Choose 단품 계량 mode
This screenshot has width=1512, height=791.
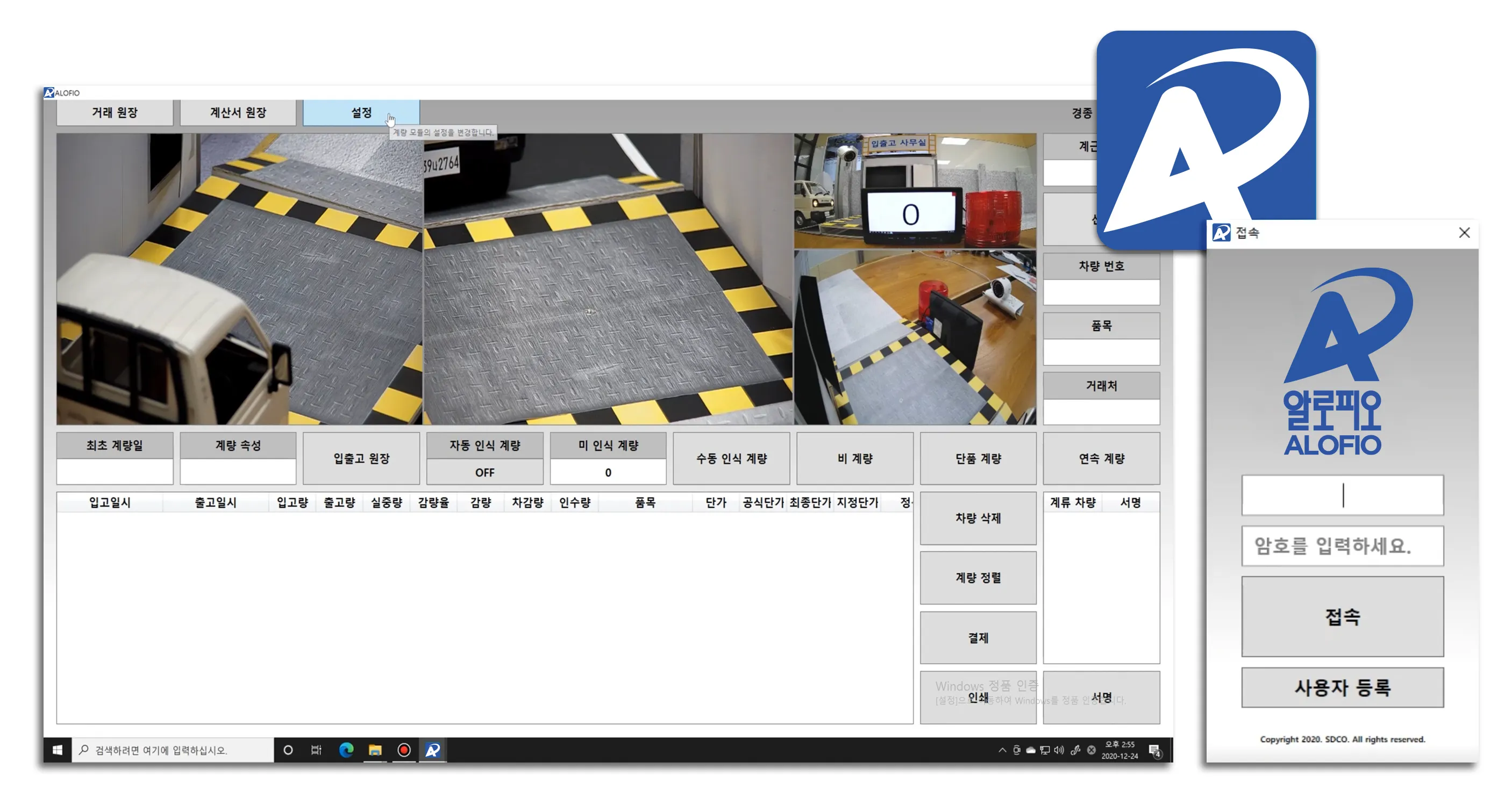978,458
